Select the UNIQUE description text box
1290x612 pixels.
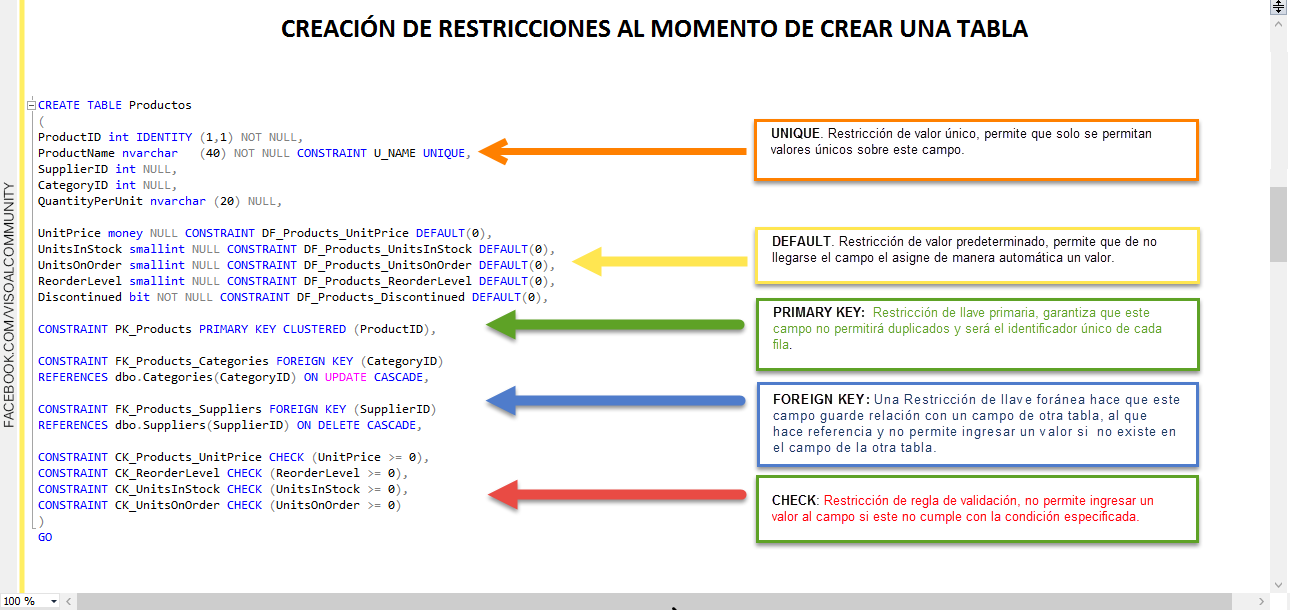(x=976, y=150)
